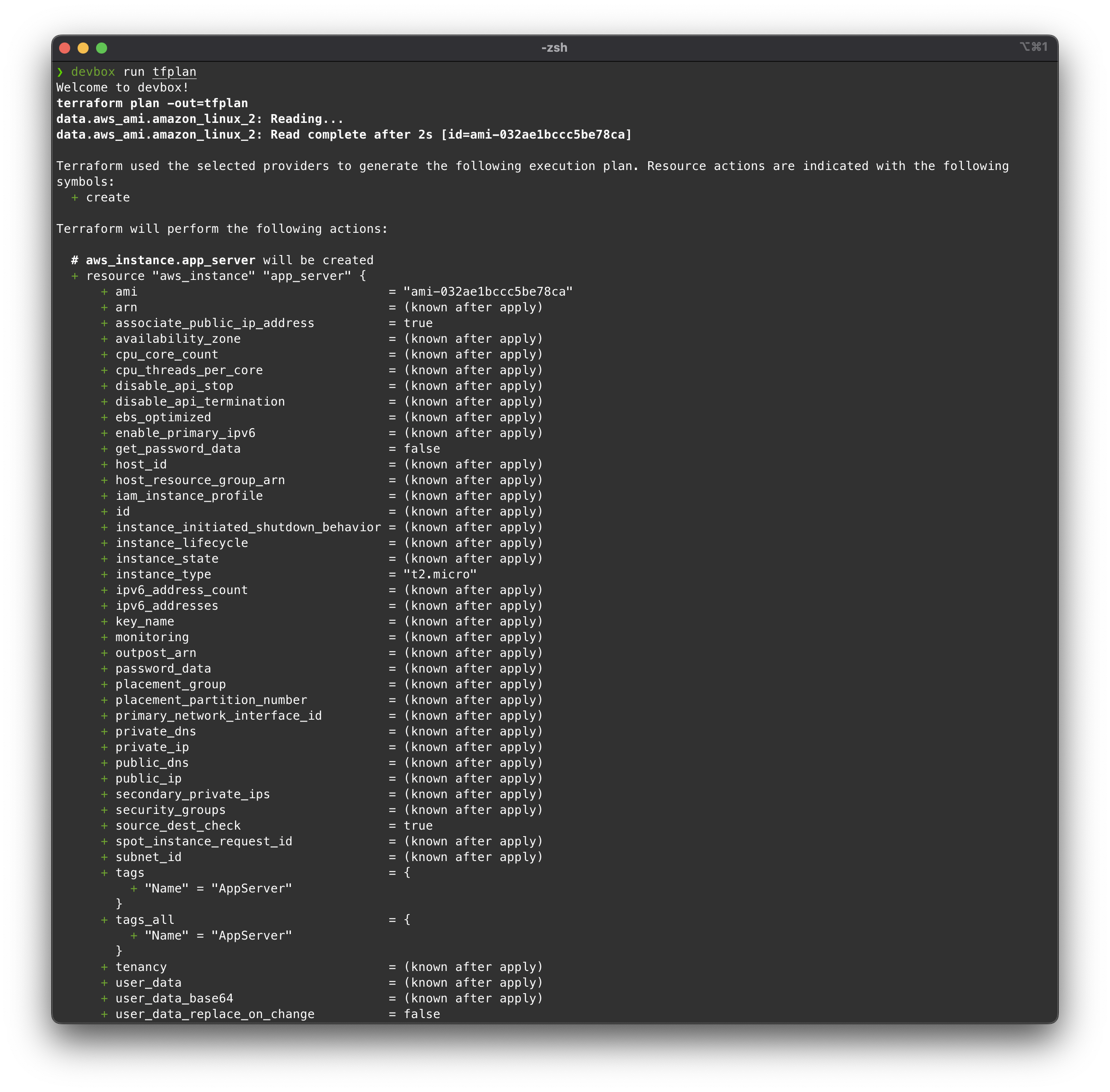Click the 'ipv6_address_count' attribute

coord(182,590)
